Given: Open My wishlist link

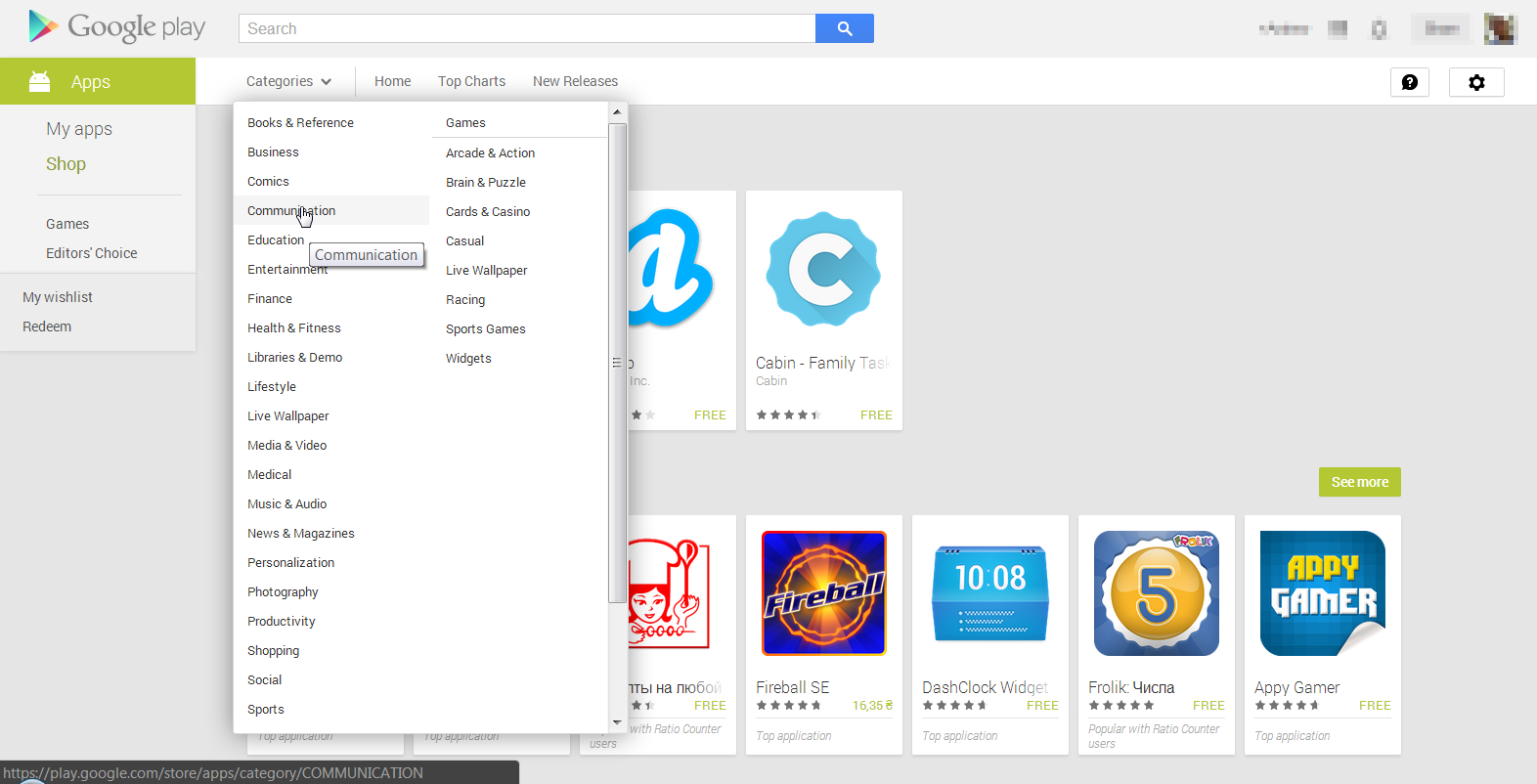Looking at the screenshot, I should click(58, 297).
